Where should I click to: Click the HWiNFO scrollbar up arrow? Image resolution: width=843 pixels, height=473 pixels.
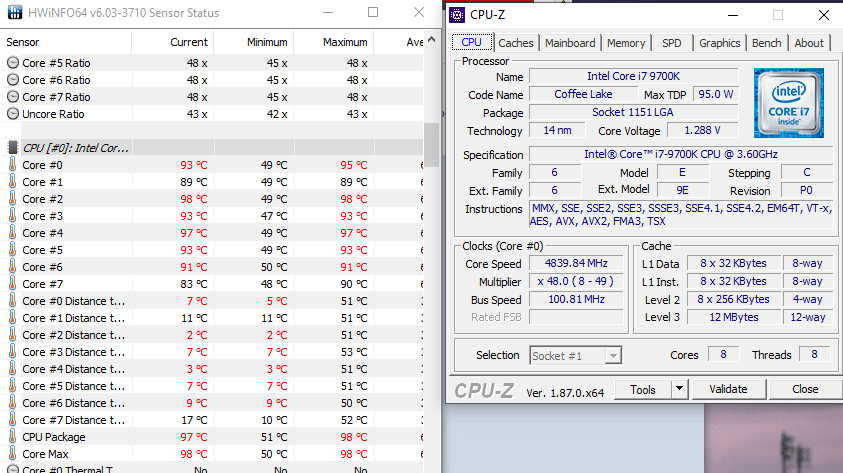click(431, 39)
